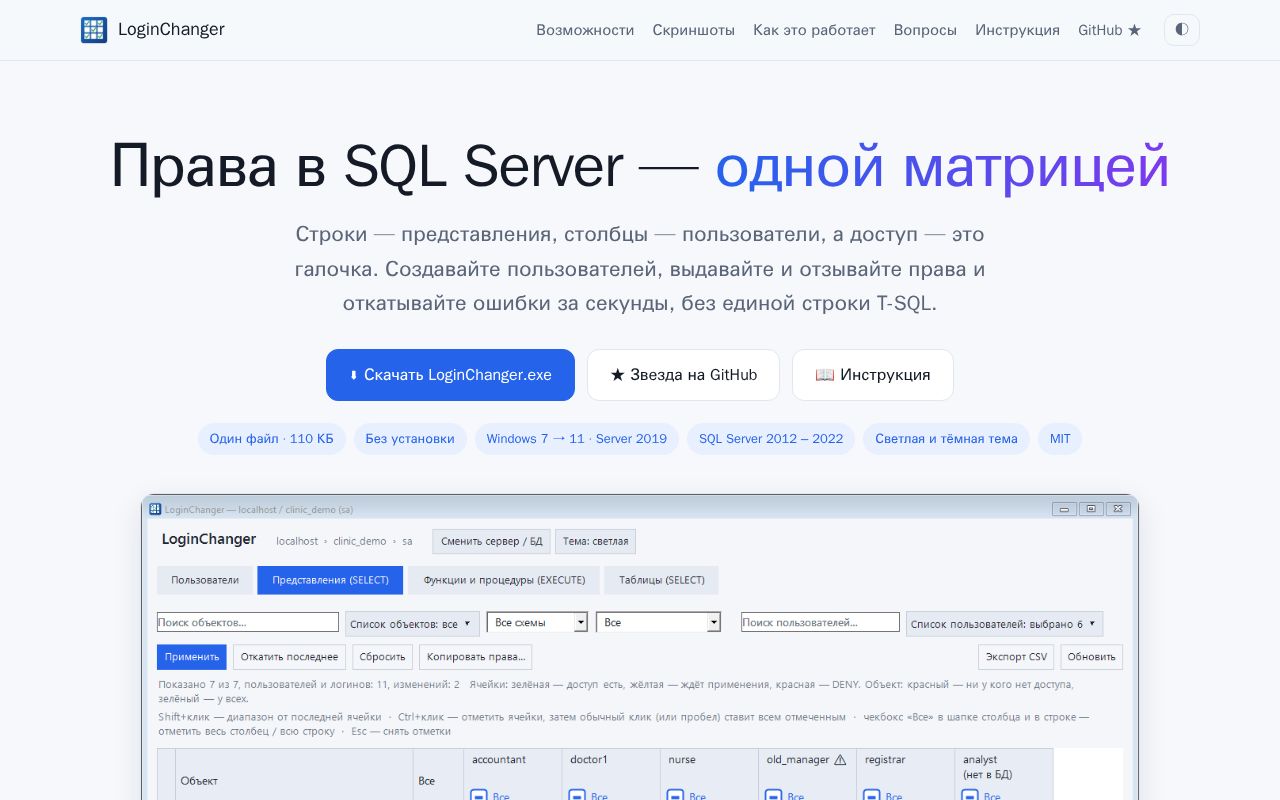Viewport: 1280px width, 800px height.
Task: Click the Копировать права... button
Action: coord(475,657)
